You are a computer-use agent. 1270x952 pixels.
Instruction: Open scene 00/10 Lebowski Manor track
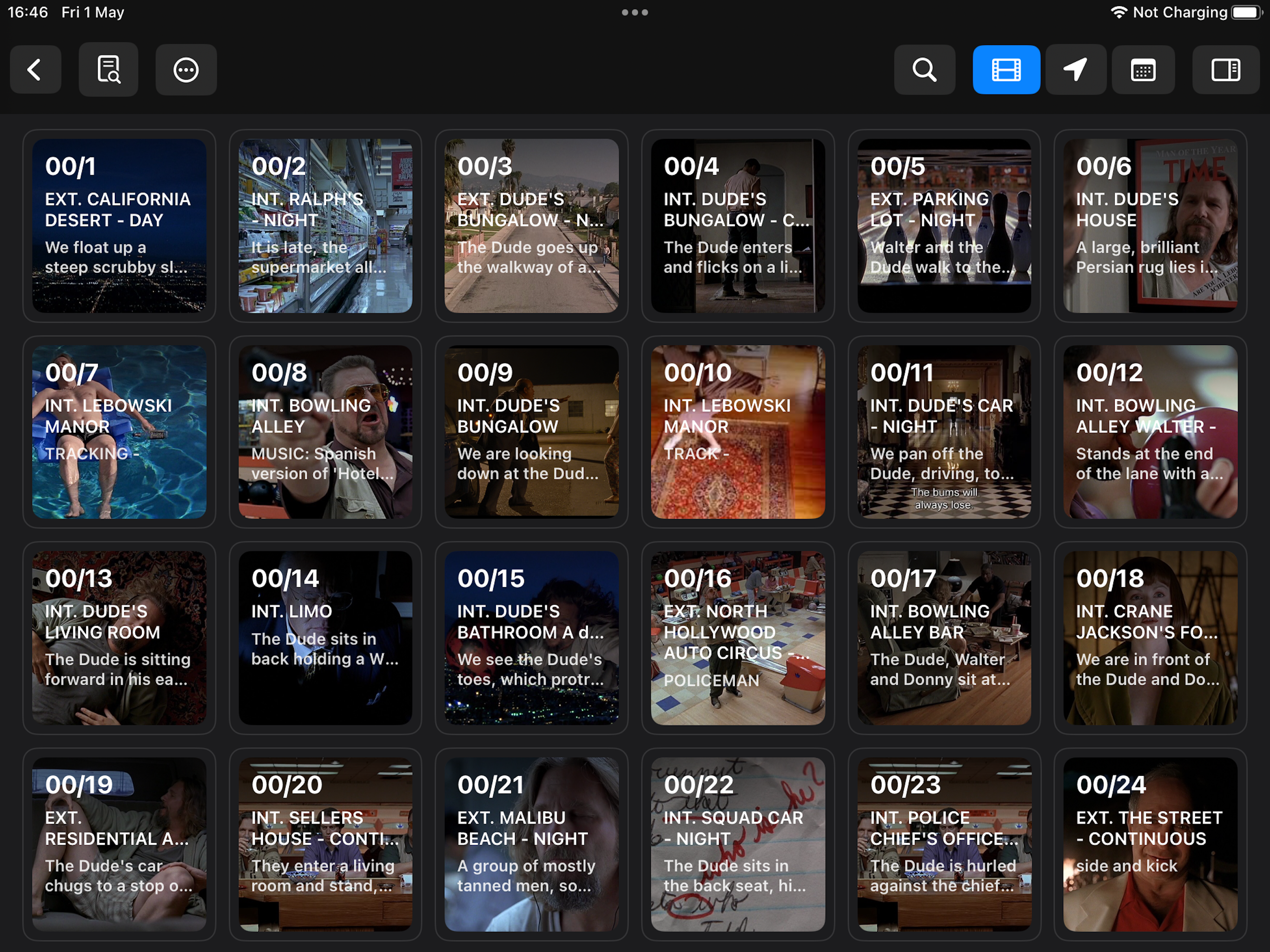[x=738, y=432]
